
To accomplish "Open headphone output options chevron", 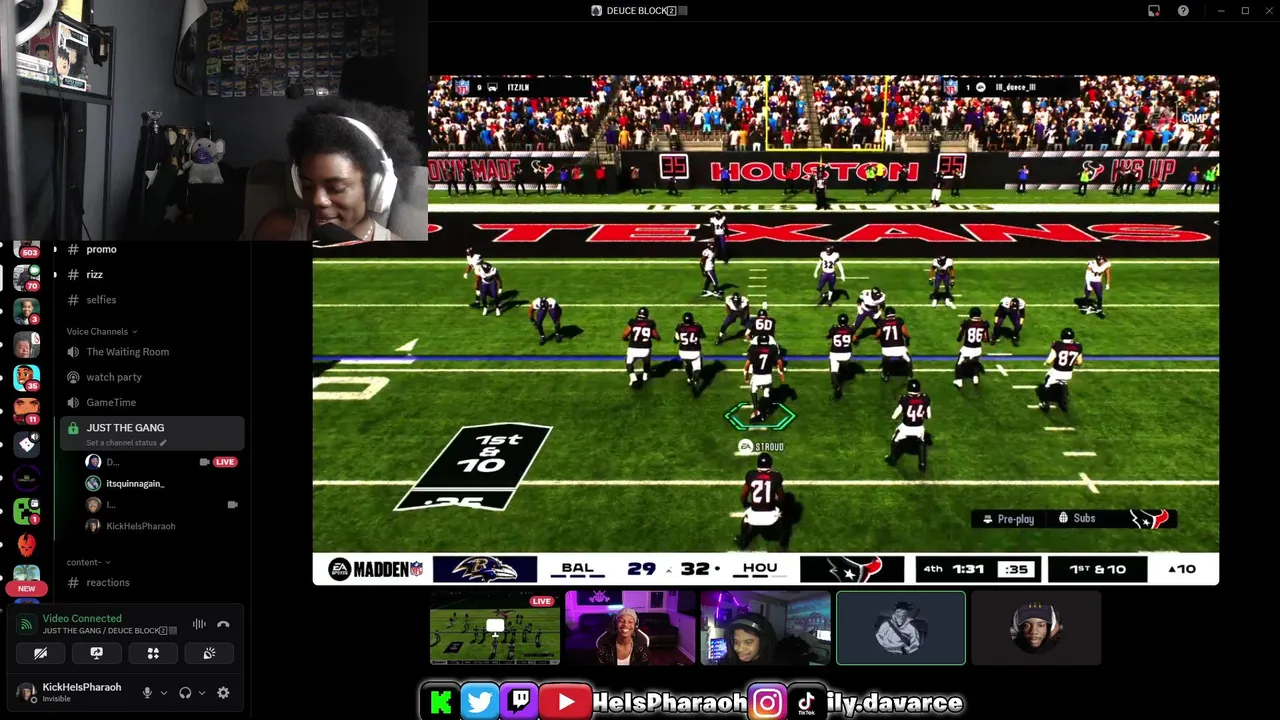I will 201,693.
